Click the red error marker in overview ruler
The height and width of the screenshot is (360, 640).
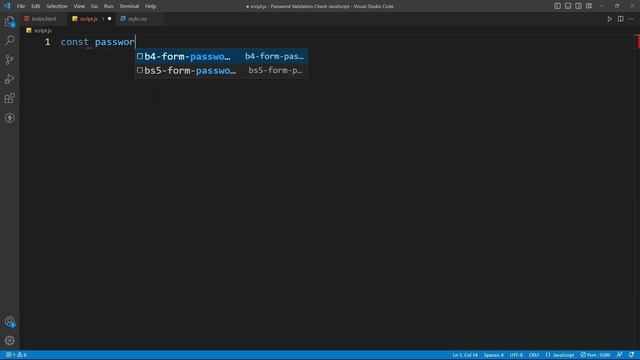point(638,42)
